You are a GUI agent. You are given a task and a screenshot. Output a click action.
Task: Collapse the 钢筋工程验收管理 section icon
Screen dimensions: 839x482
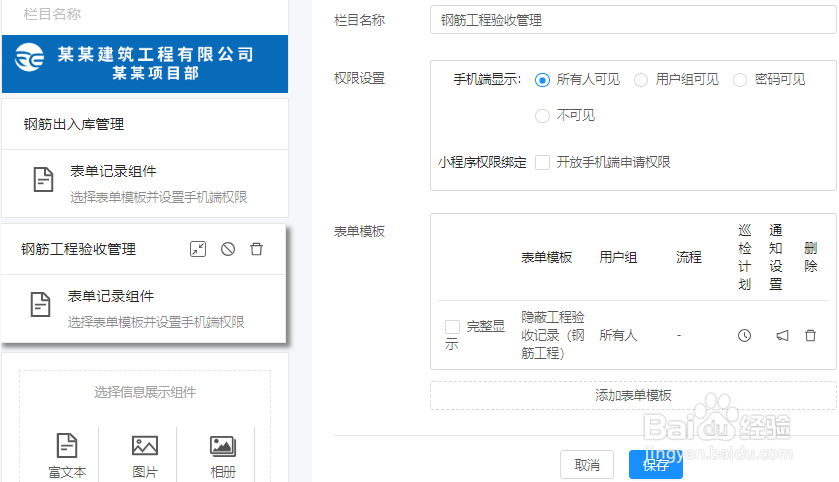pyautogui.click(x=198, y=249)
